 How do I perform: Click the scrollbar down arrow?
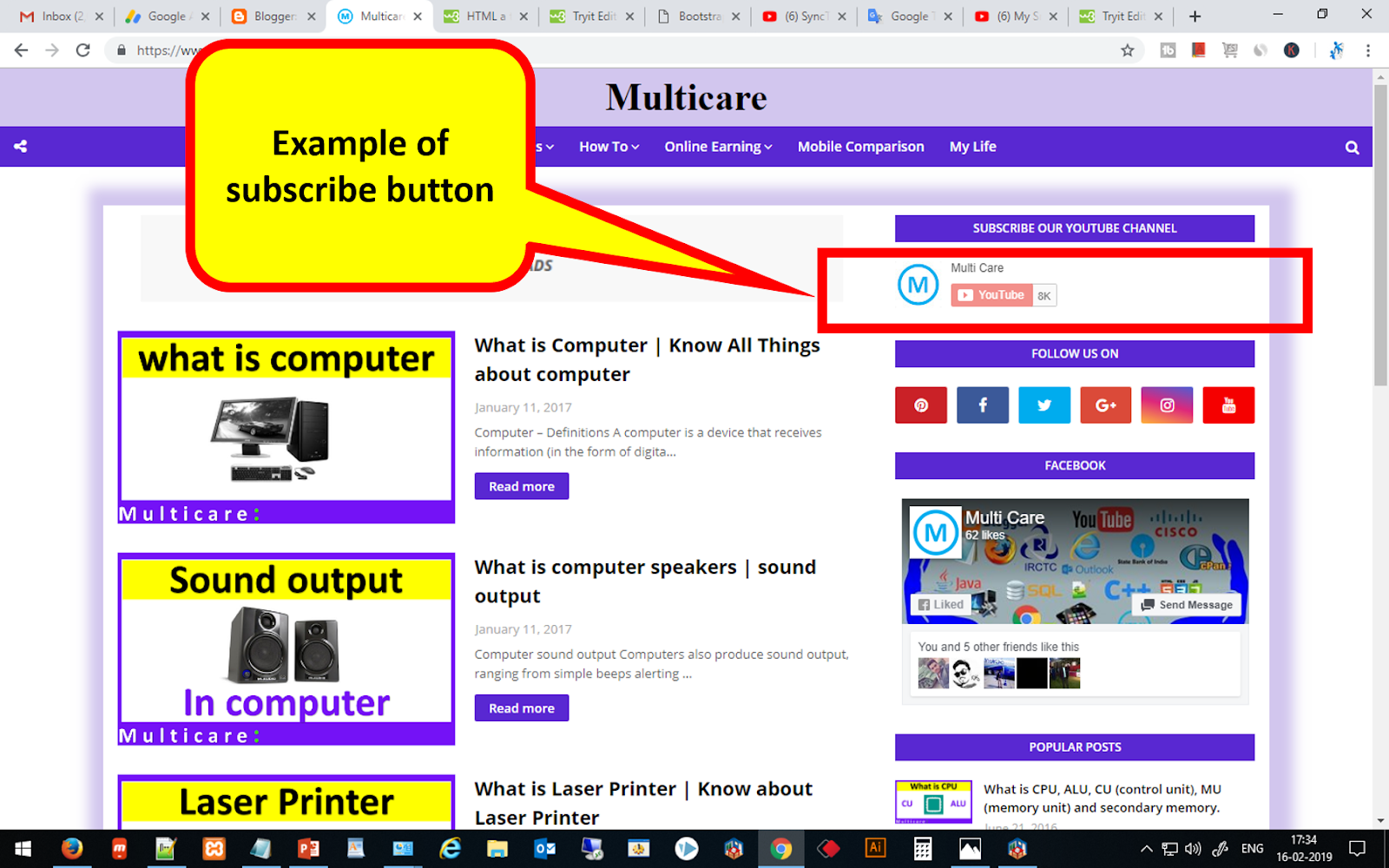point(1380,821)
